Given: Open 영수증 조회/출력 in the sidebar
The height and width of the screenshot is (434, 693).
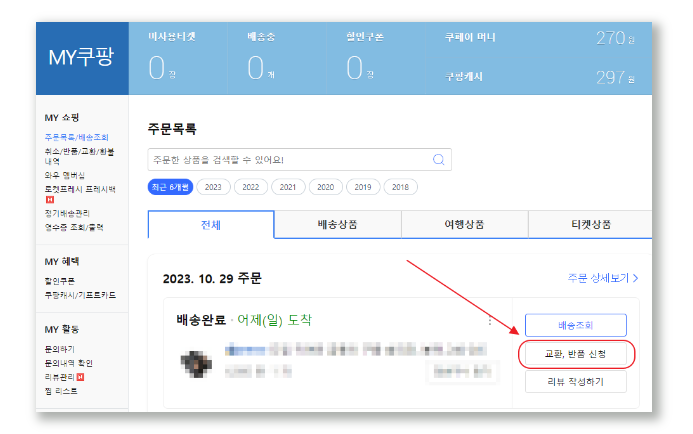Looking at the screenshot, I should coord(74,227).
